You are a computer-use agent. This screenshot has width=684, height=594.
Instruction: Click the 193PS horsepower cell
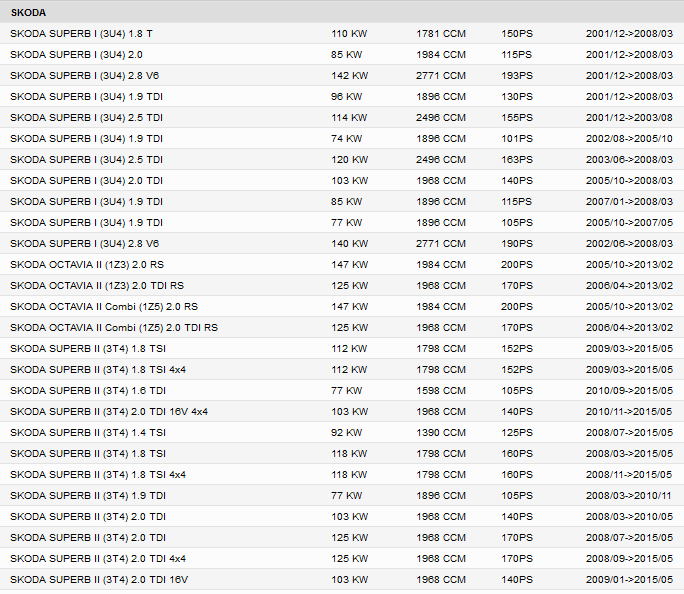pyautogui.click(x=517, y=75)
